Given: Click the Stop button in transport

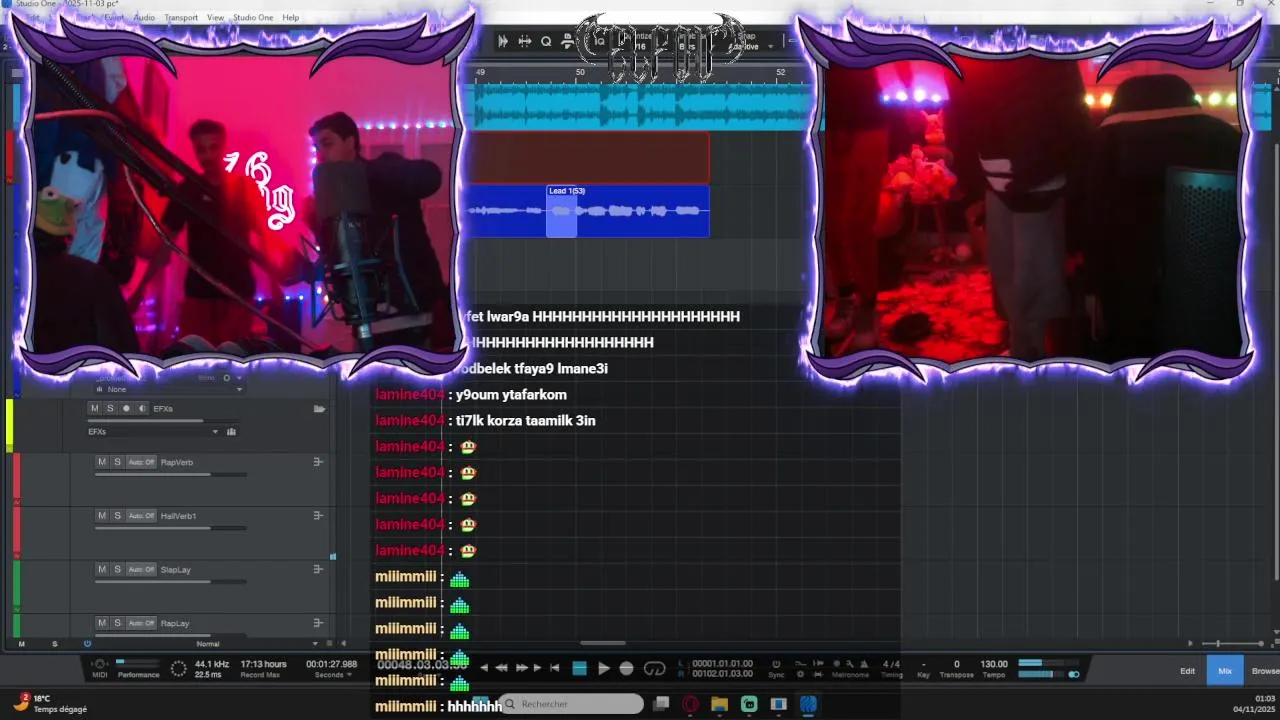Looking at the screenshot, I should (579, 668).
